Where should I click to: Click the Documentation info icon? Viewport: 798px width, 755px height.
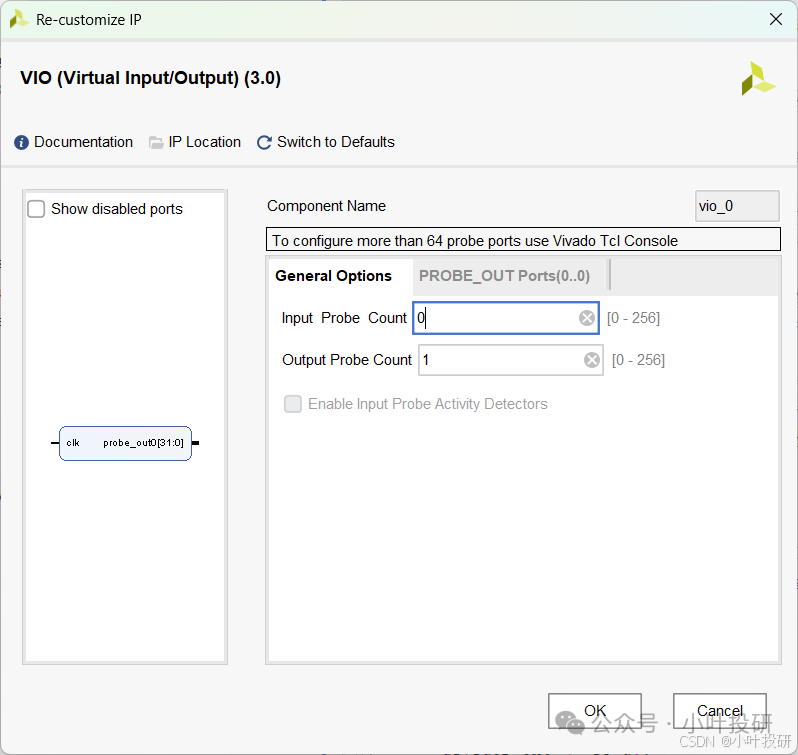coord(22,143)
